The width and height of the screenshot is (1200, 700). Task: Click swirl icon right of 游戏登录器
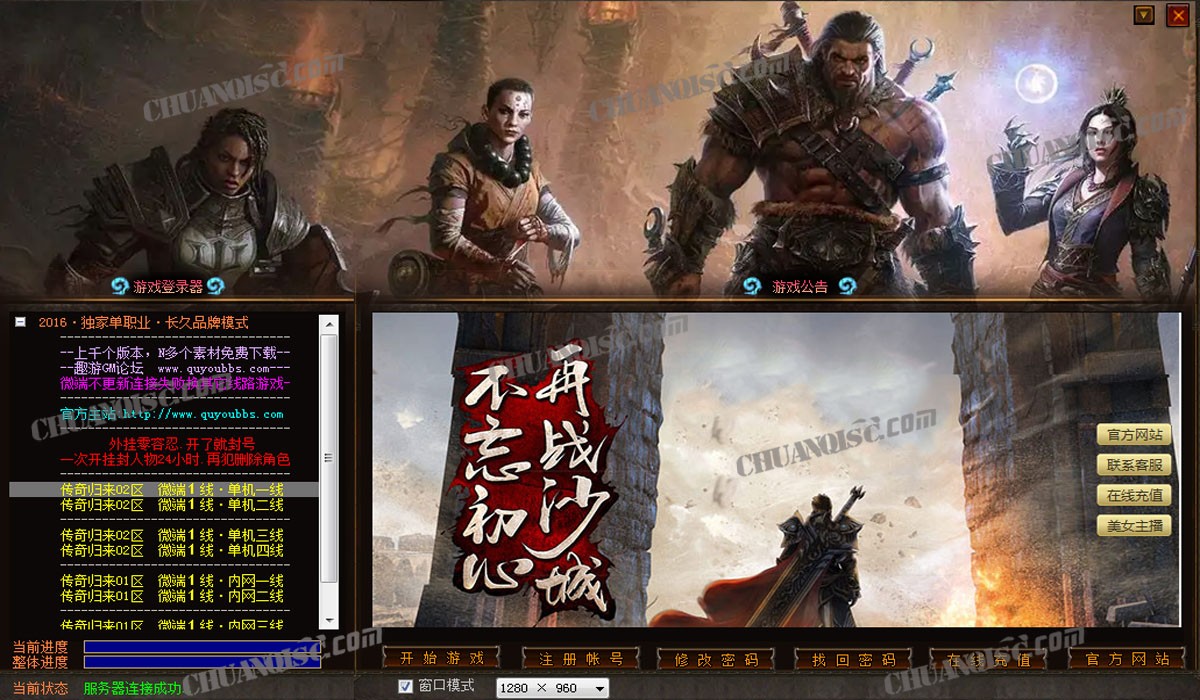click(x=215, y=287)
